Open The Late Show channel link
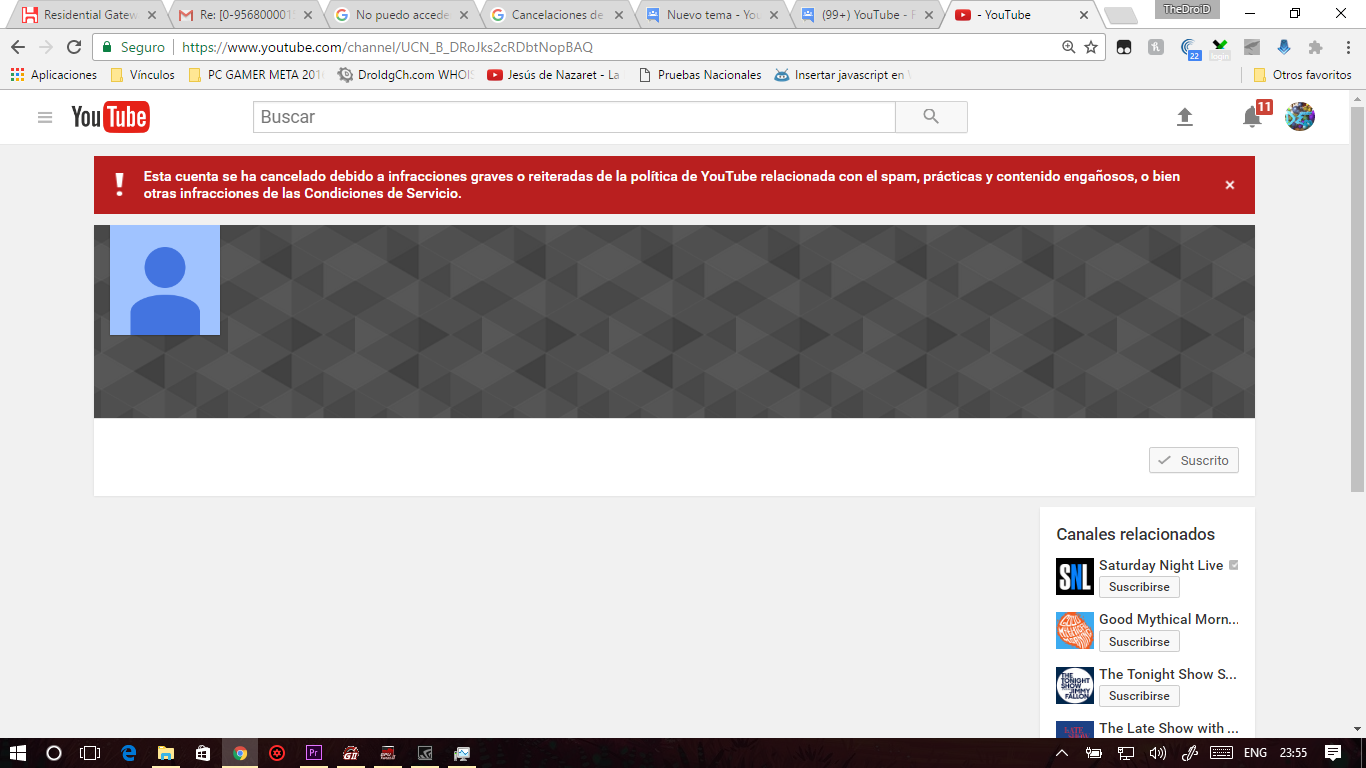The image size is (1366, 768). [1169, 728]
